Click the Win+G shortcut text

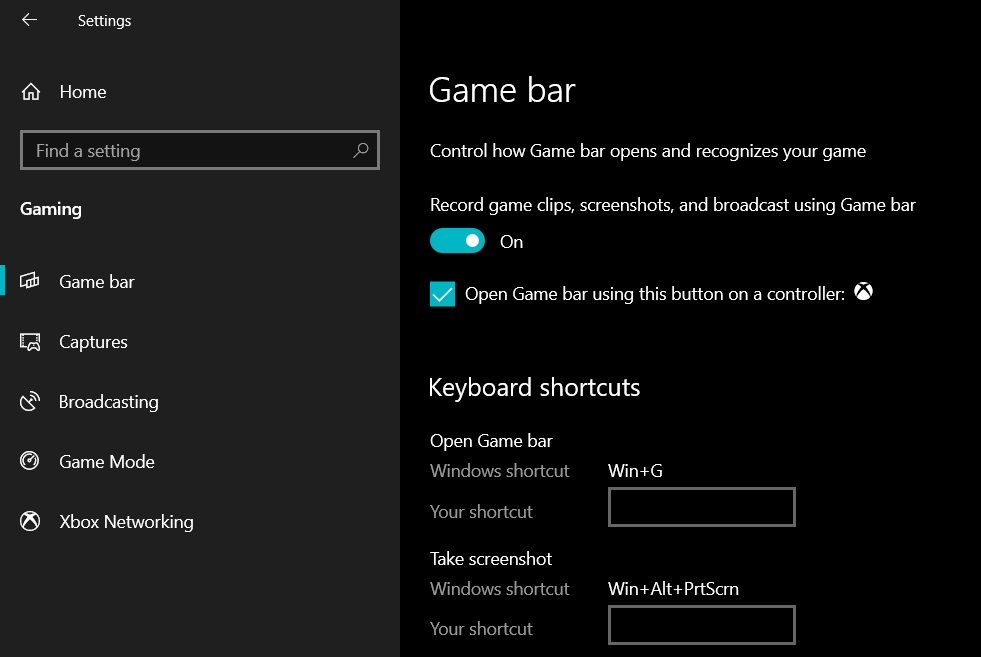[x=635, y=471]
